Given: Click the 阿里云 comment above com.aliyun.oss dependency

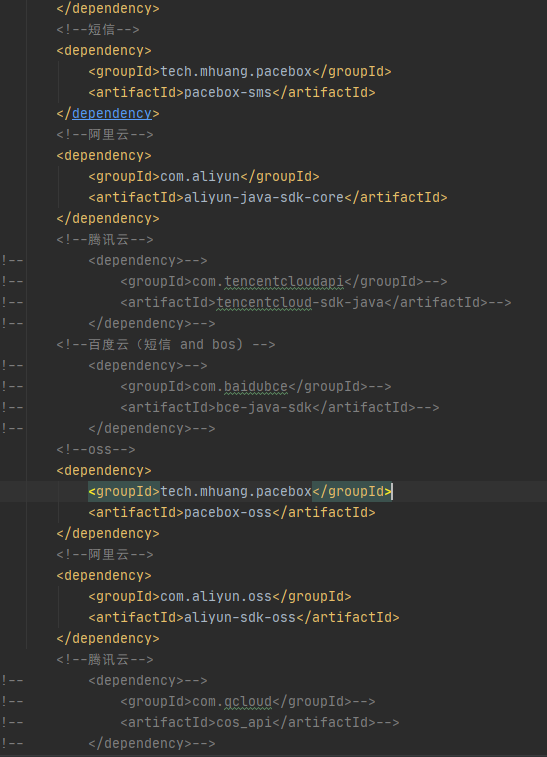Looking at the screenshot, I should (105, 554).
